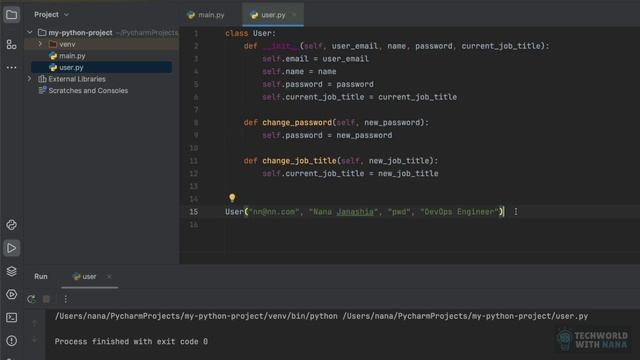Click the change_job_title method name

(299, 161)
